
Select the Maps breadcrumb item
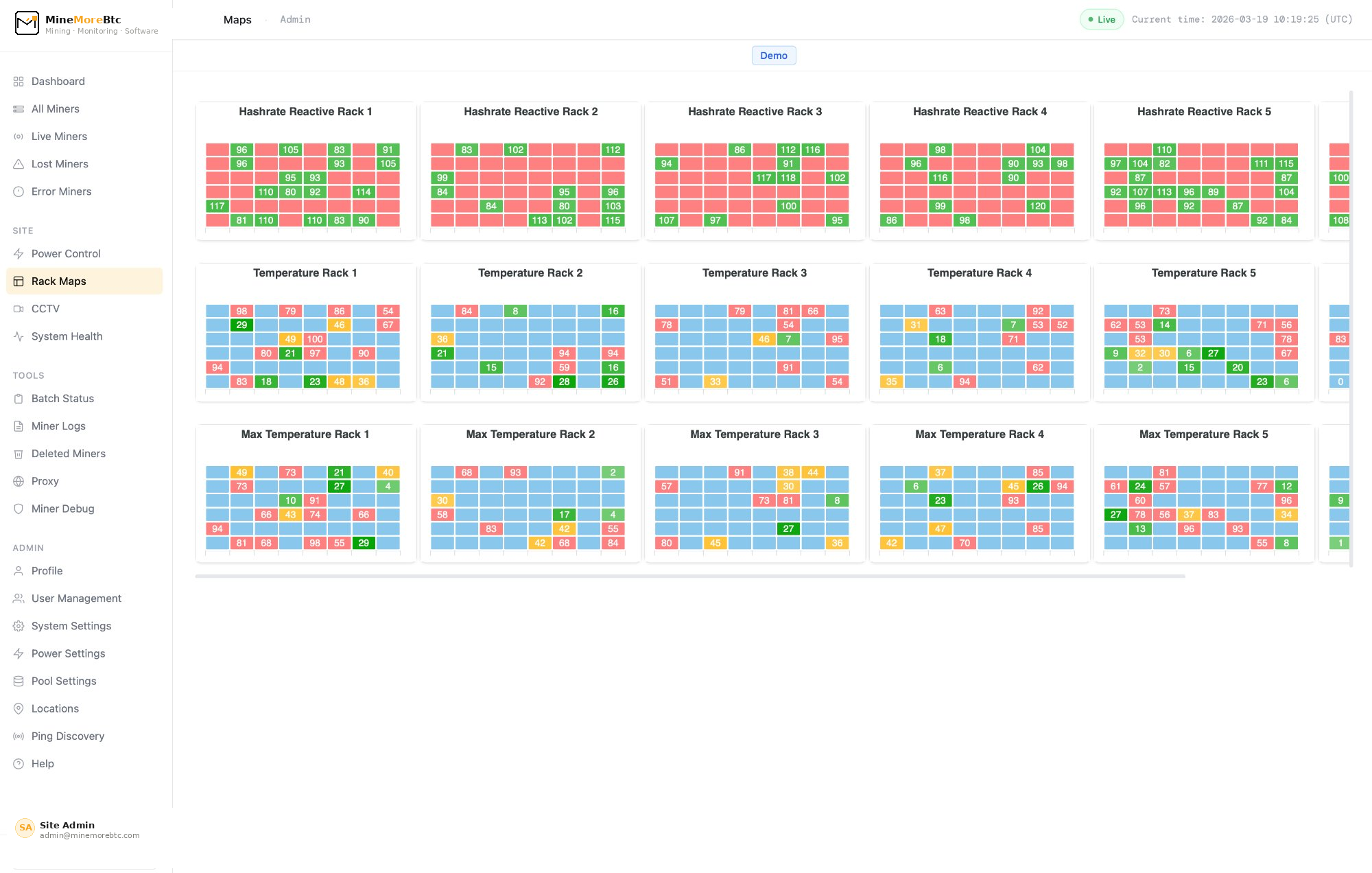pyautogui.click(x=237, y=19)
